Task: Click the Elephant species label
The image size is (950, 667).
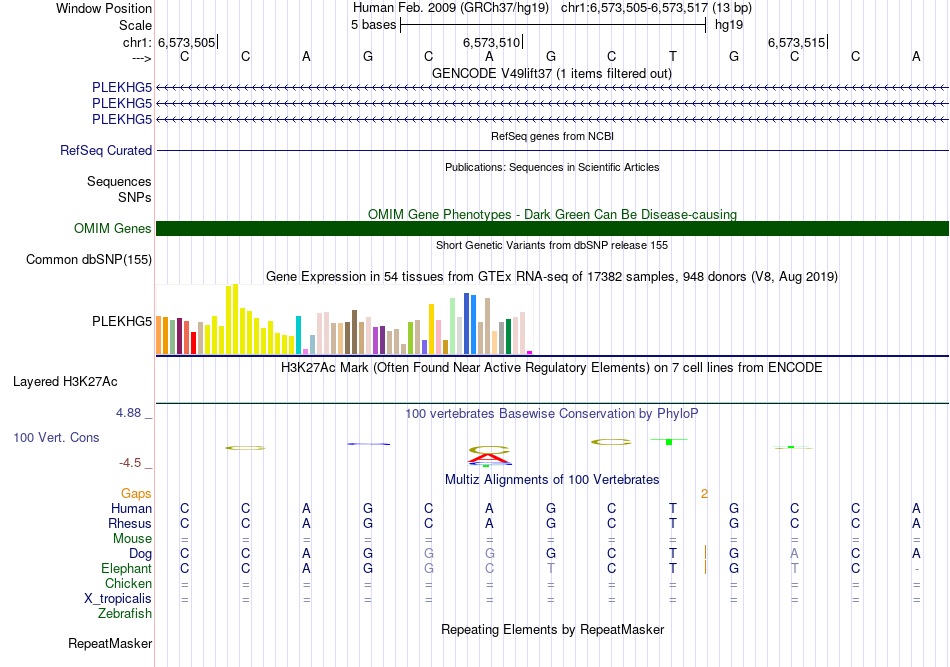Action: [126, 568]
